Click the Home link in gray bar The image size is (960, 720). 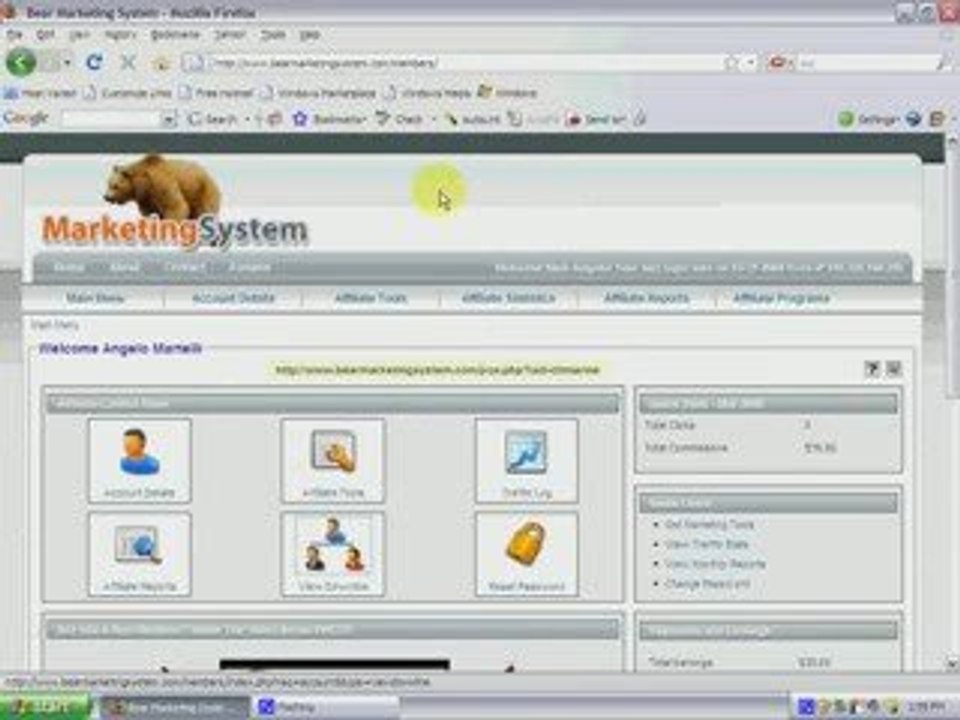[69, 268]
